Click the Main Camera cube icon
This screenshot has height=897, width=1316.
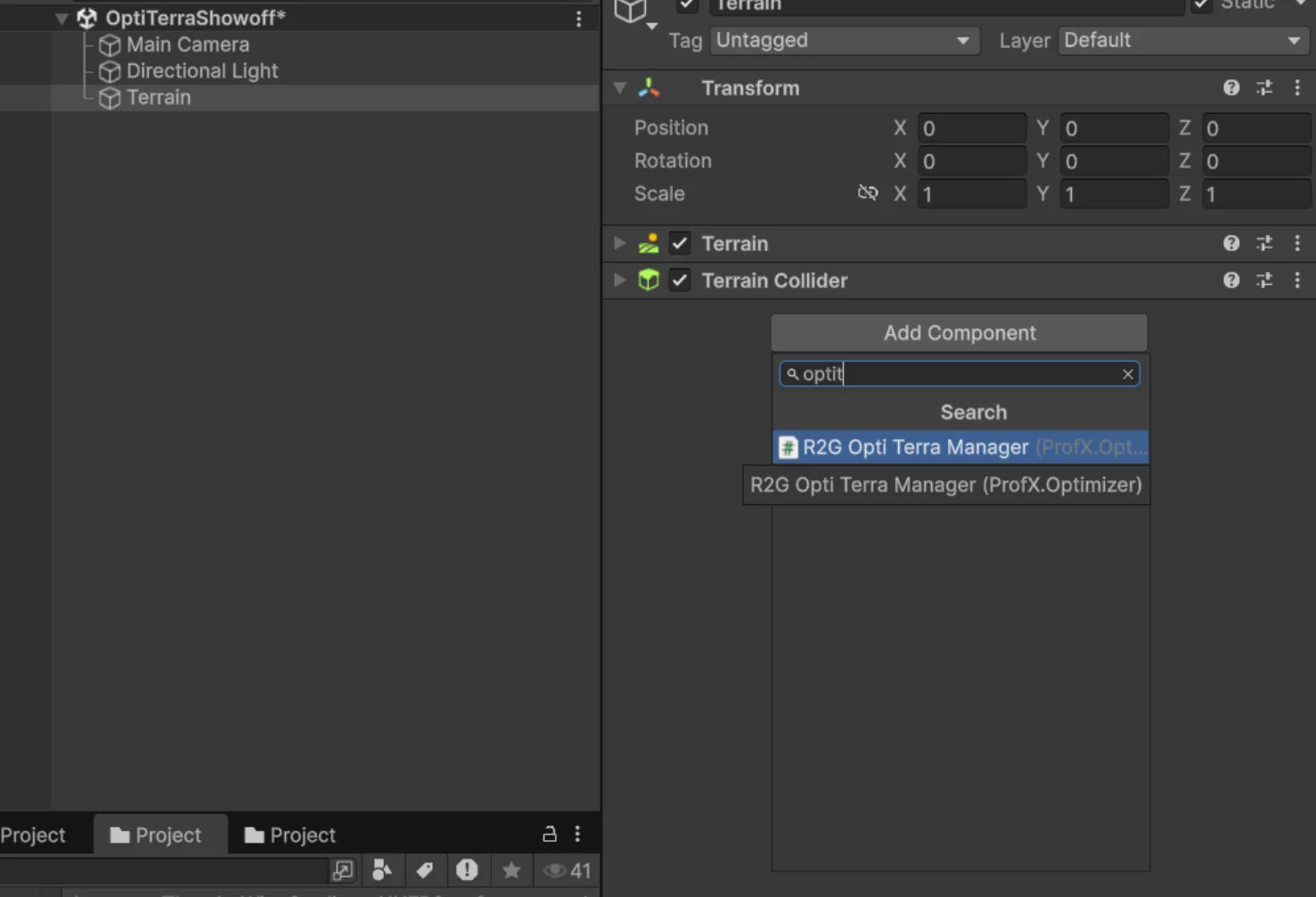pyautogui.click(x=110, y=45)
